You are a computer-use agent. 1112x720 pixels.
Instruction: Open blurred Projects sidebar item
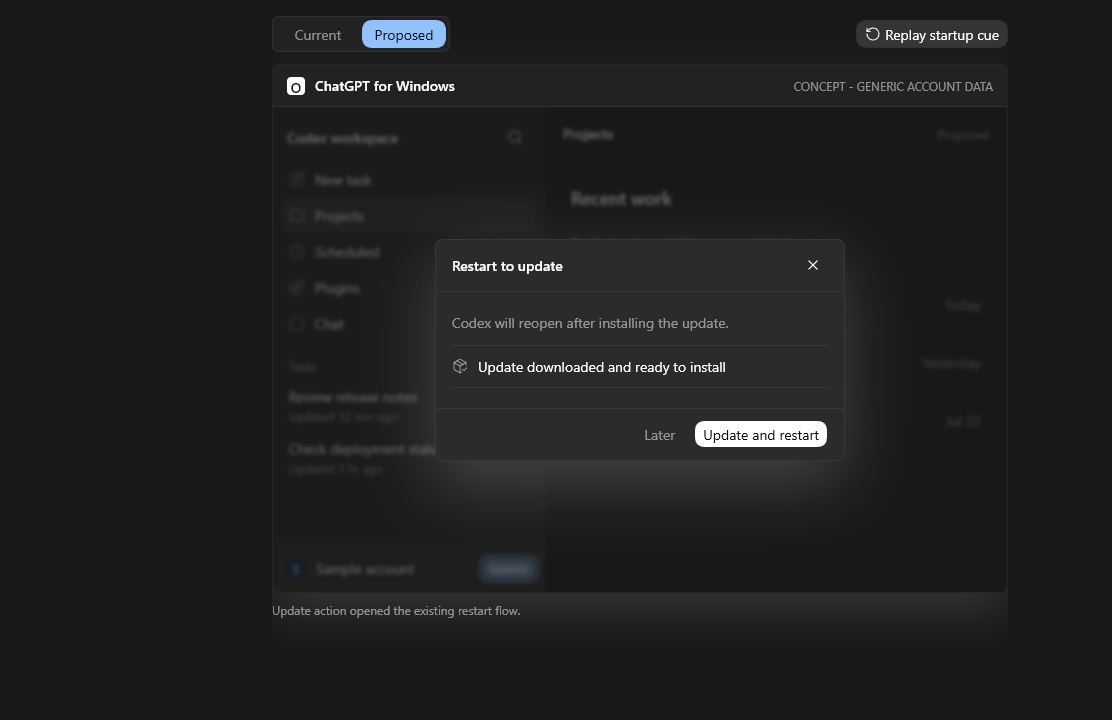(x=408, y=216)
